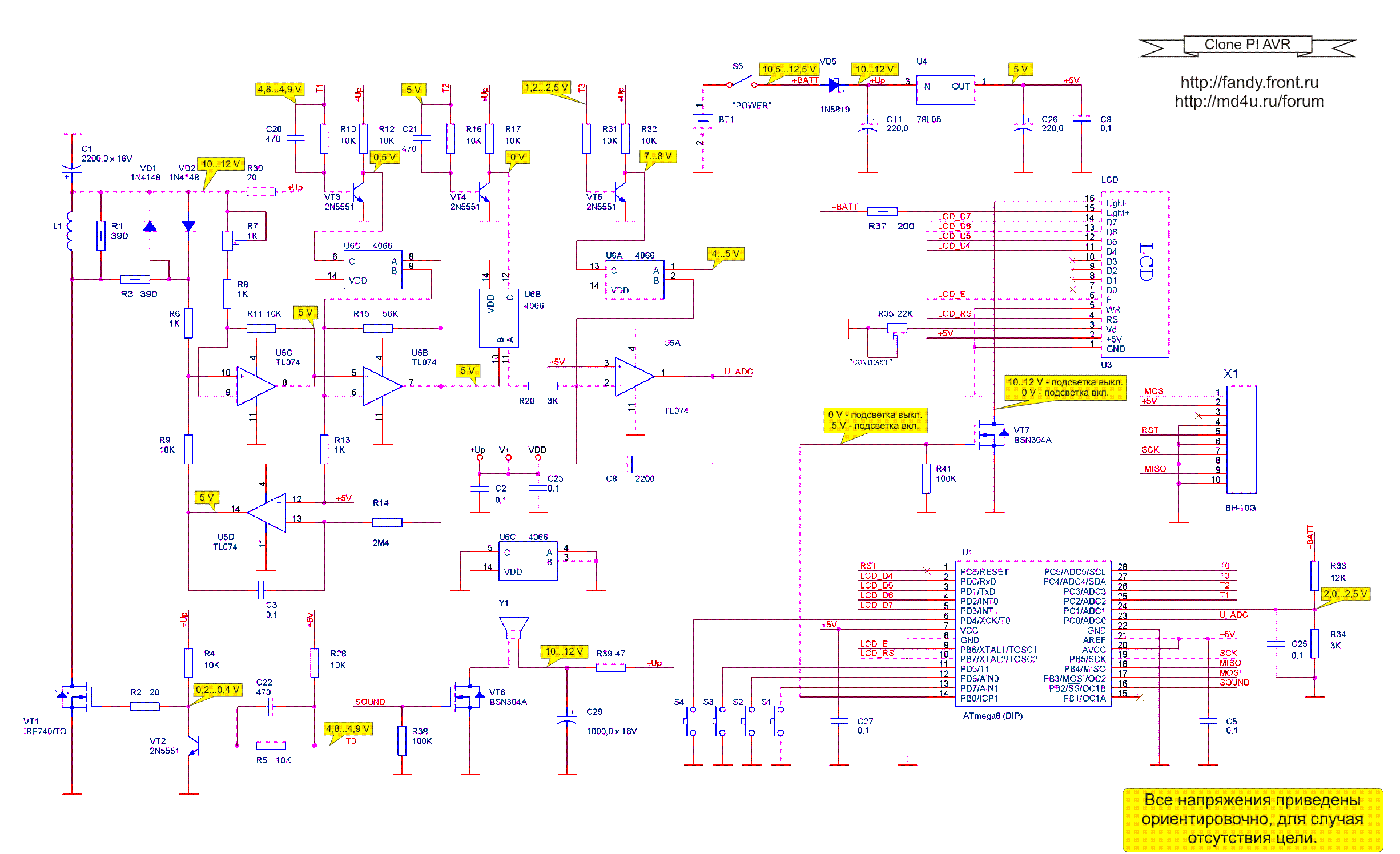Click the 10,5...12,5 V voltage callout
The height and width of the screenshot is (854, 1400).
point(788,69)
